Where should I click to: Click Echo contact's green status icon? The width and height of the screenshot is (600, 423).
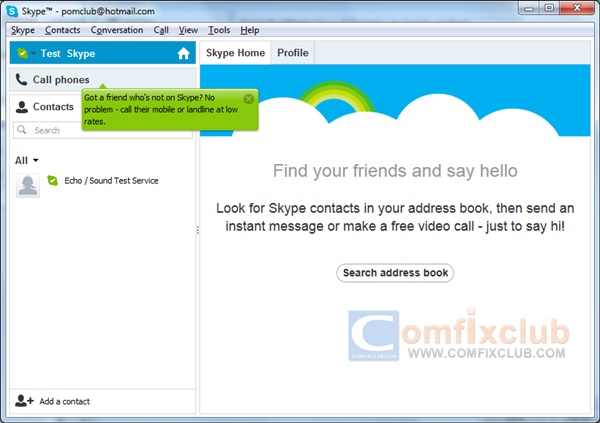(x=52, y=180)
